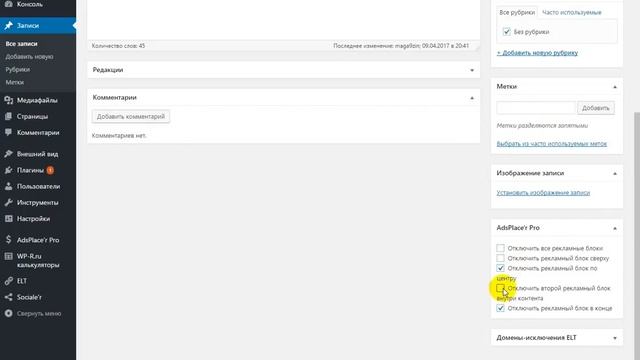Uncheck Отключить рекламный блок в конце
The width and height of the screenshot is (640, 360).
(500, 308)
